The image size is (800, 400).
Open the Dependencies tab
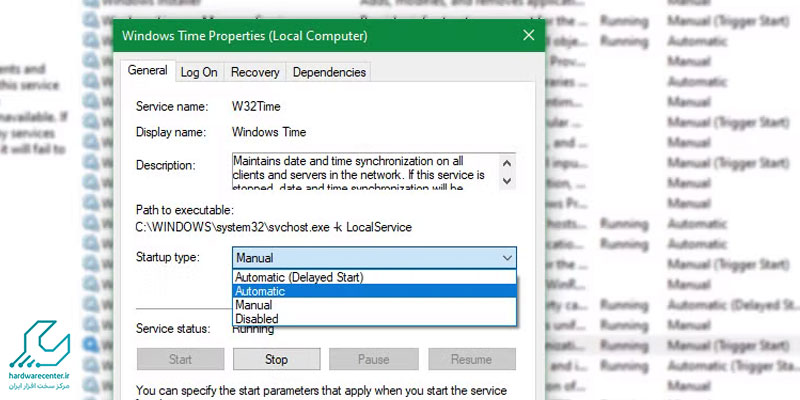pyautogui.click(x=329, y=72)
